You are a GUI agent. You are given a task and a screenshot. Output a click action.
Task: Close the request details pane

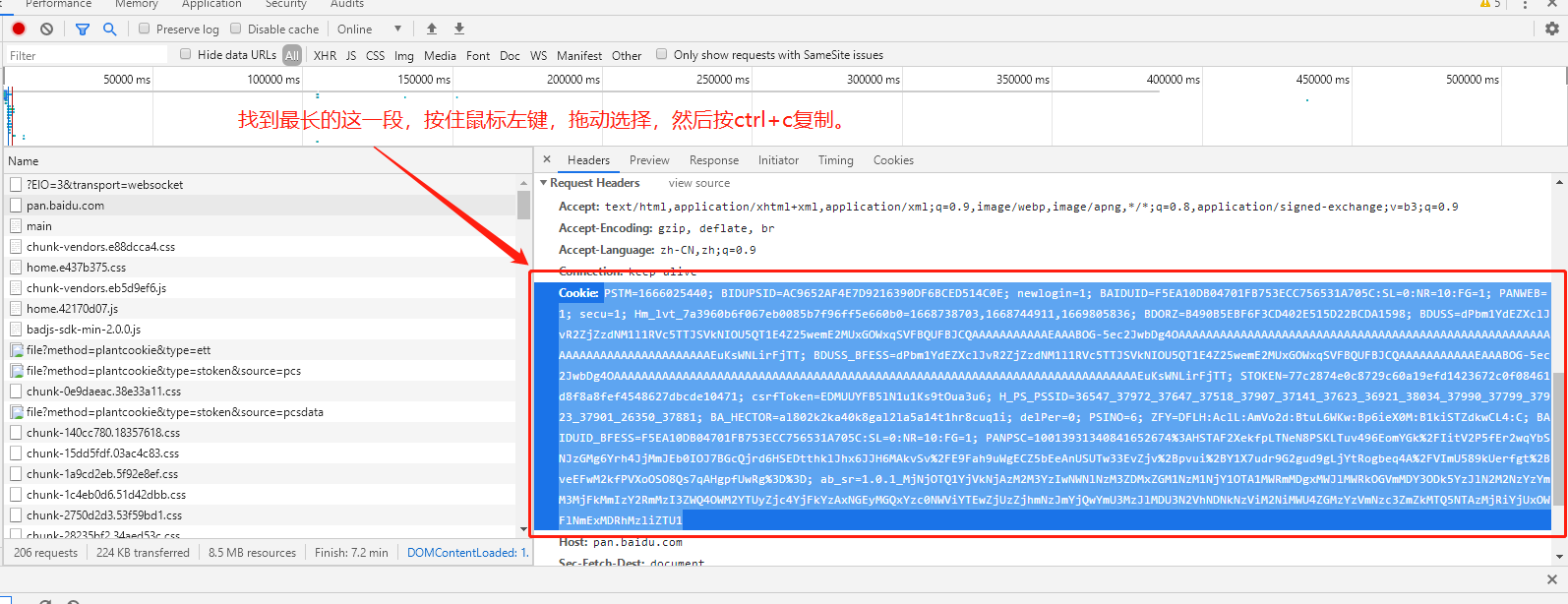547,159
